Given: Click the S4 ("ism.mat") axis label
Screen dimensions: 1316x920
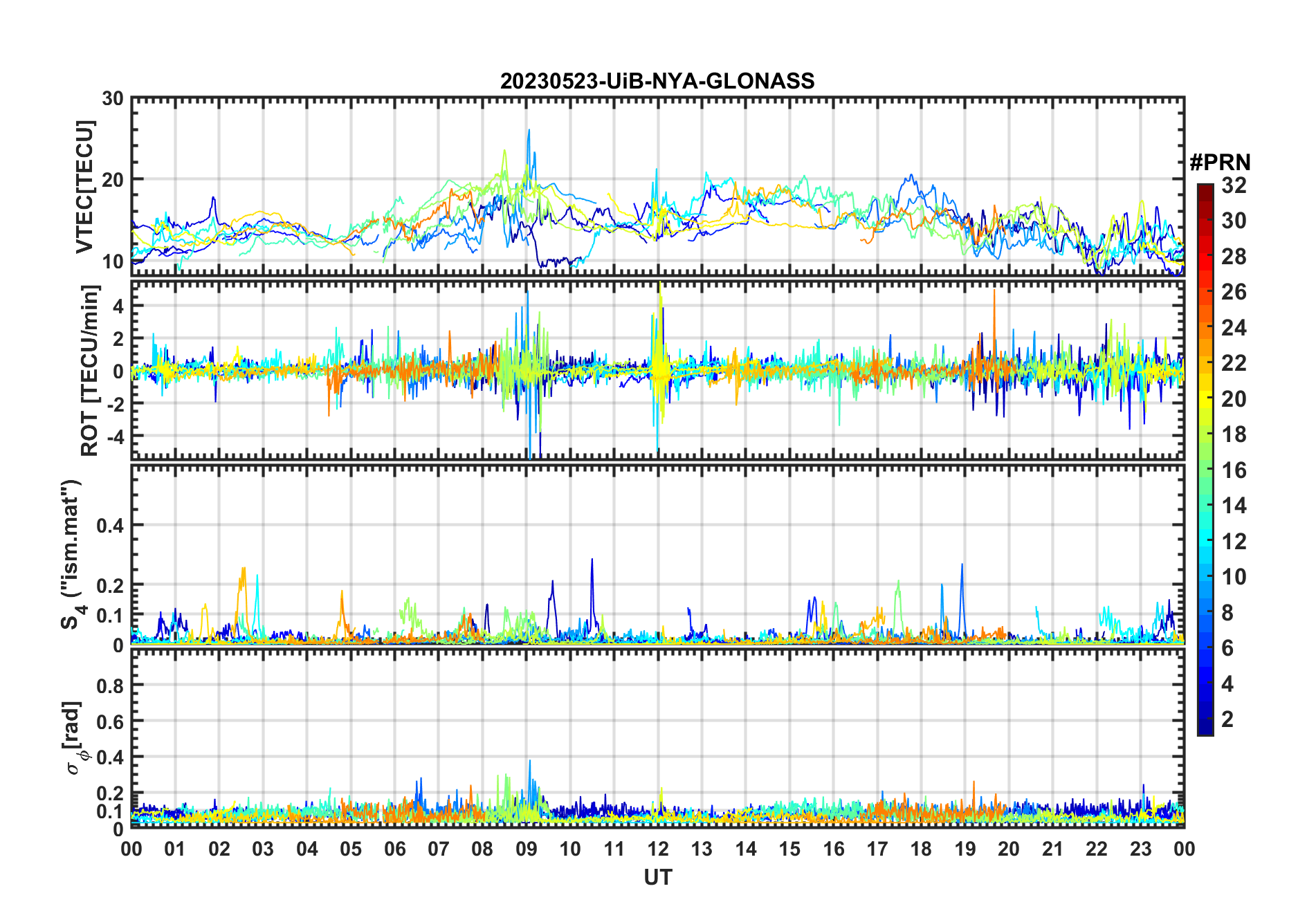Looking at the screenshot, I should pyautogui.click(x=71, y=554).
